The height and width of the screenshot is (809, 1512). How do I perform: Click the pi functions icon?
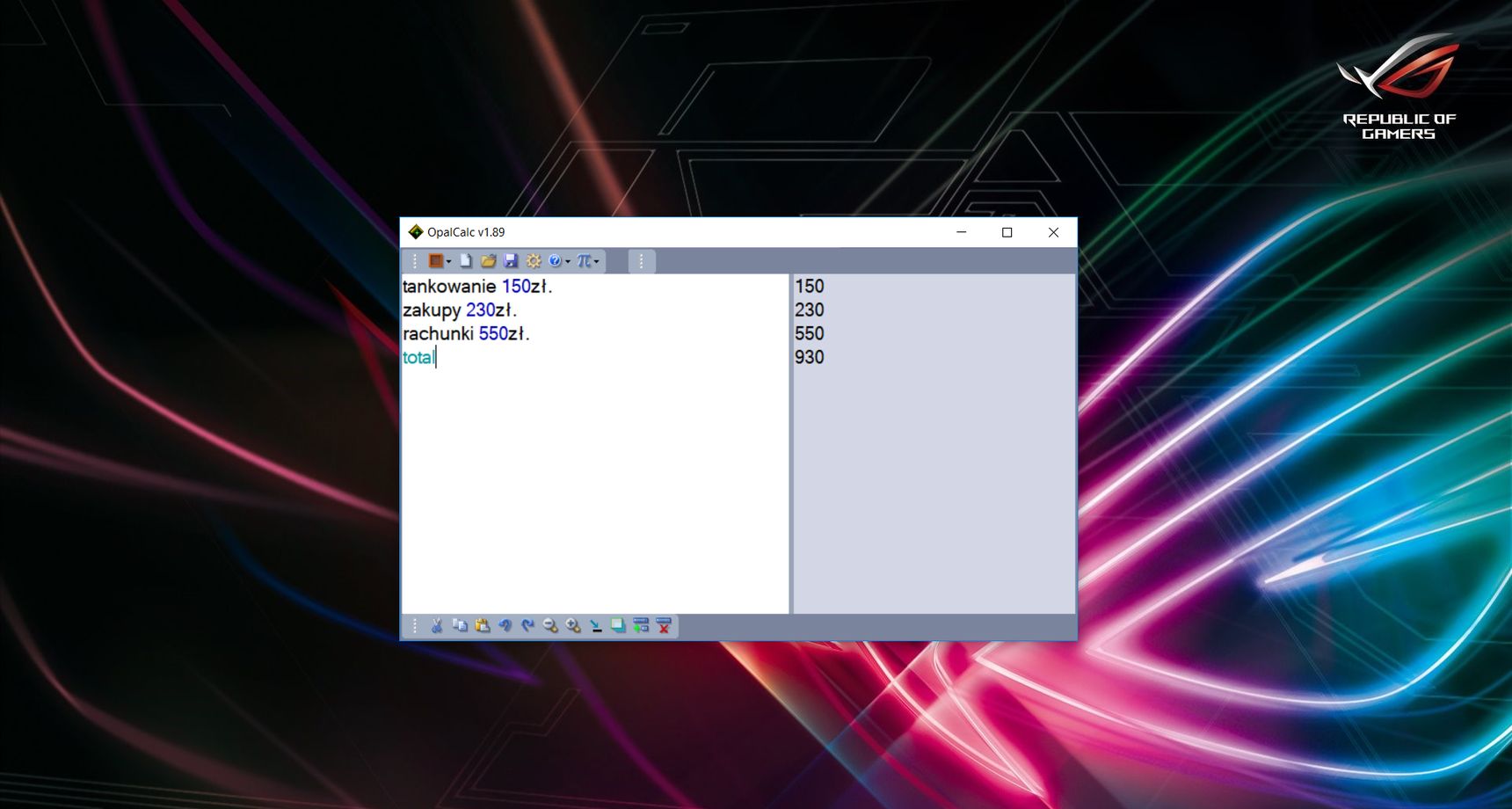pos(584,261)
